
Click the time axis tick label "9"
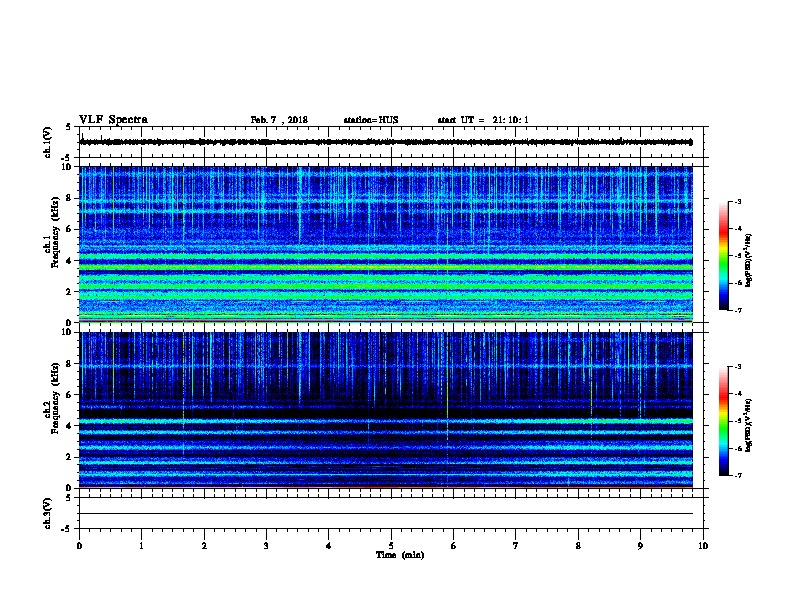pyautogui.click(x=640, y=546)
